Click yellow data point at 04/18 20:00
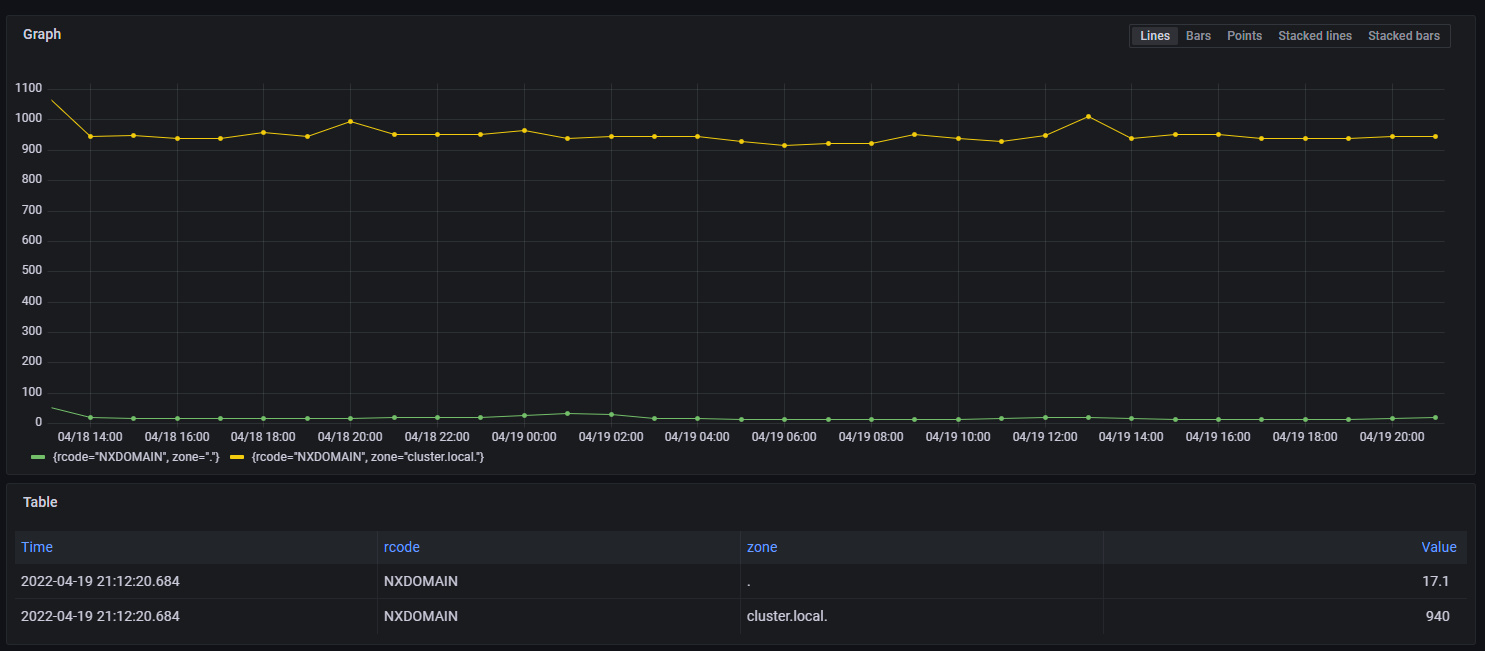The height and width of the screenshot is (651, 1485). pyautogui.click(x=350, y=121)
